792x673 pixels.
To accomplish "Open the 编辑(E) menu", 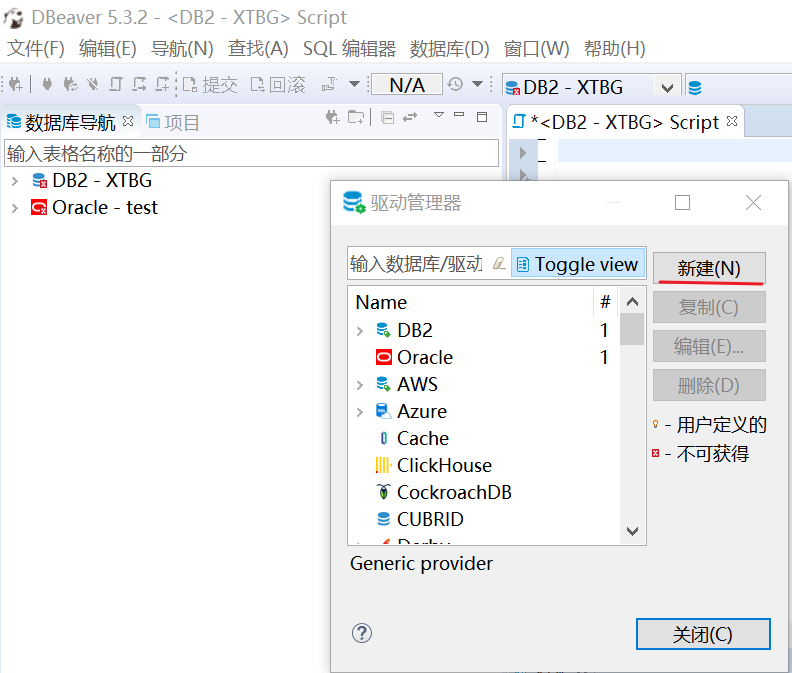I will click(x=108, y=49).
